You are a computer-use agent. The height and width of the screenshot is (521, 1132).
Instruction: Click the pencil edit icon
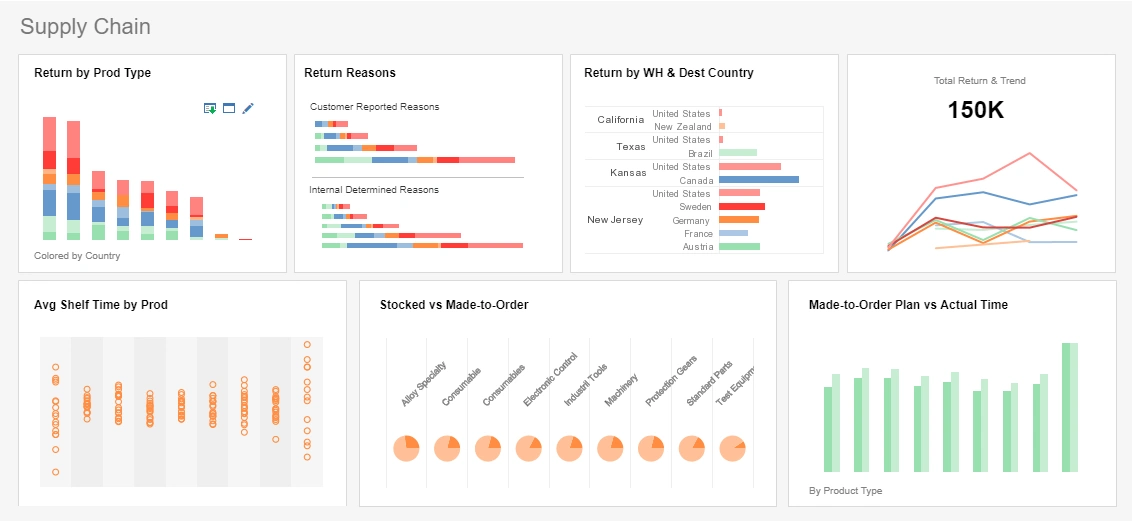[248, 108]
